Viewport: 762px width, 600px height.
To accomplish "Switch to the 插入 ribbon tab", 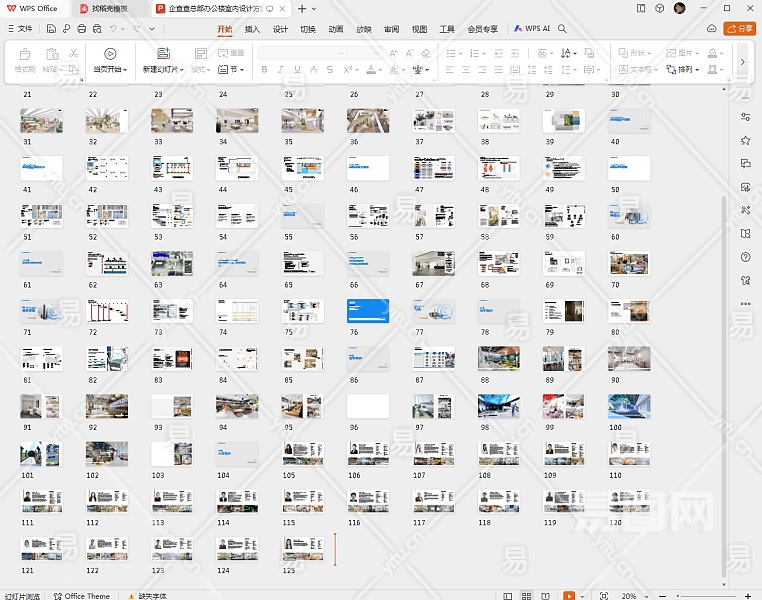I will (252, 29).
